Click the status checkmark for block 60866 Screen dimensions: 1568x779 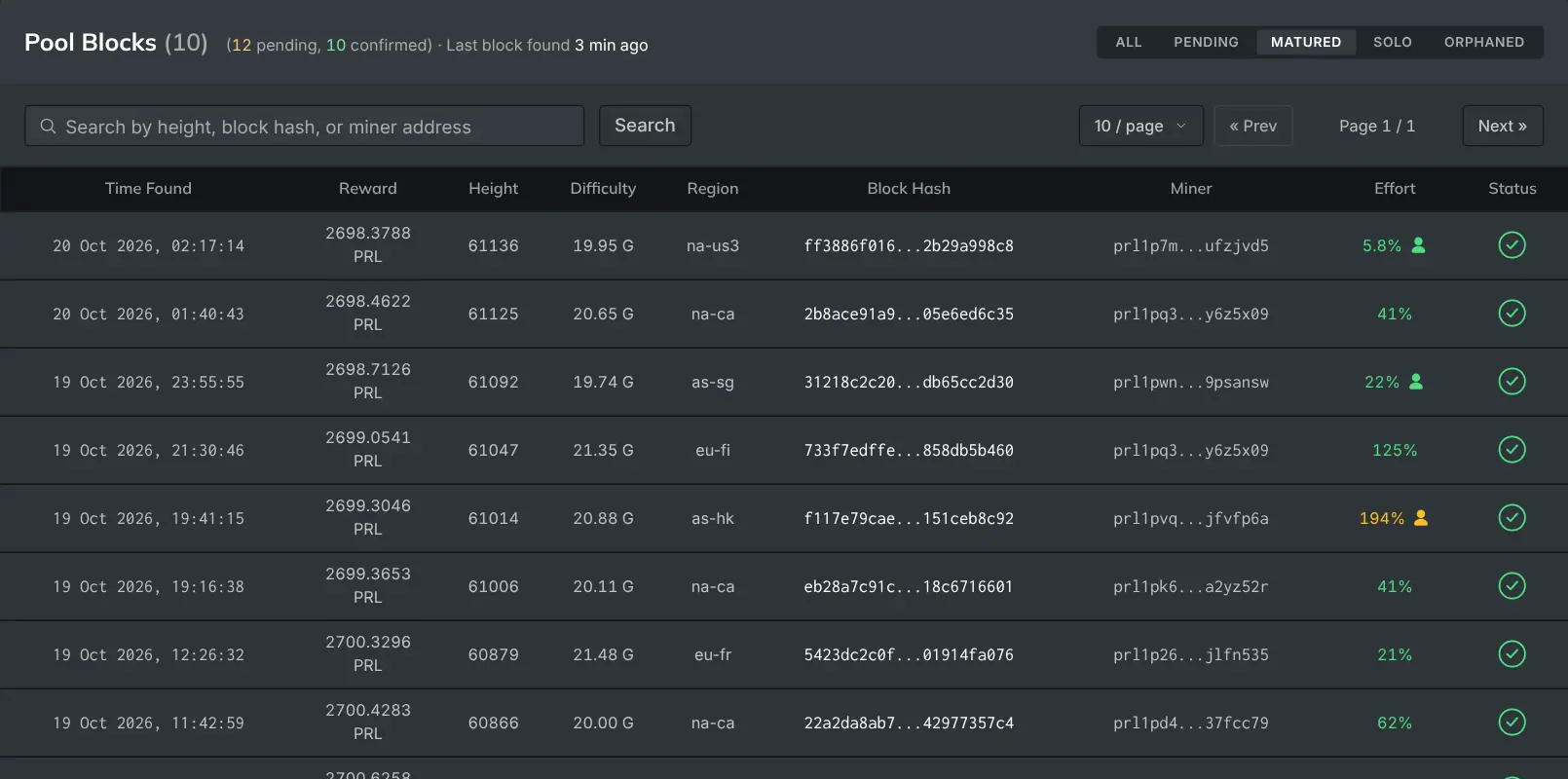[x=1512, y=723]
